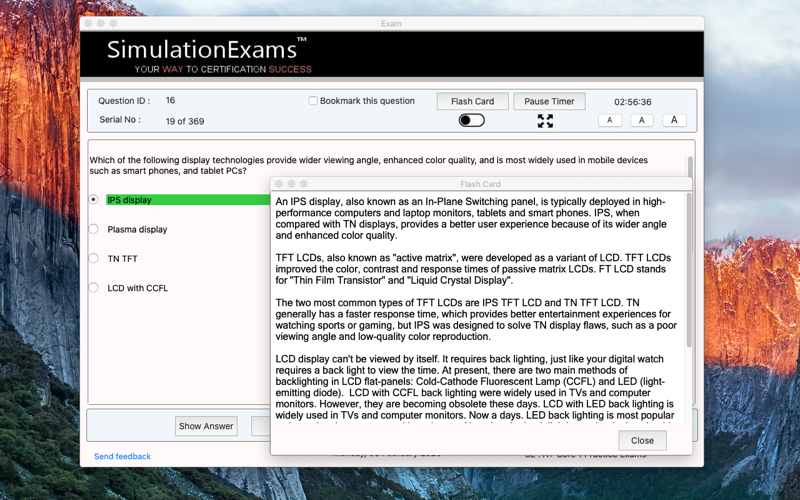The width and height of the screenshot is (800, 500).
Task: Select the Plasma display radio option
Action: 93,229
